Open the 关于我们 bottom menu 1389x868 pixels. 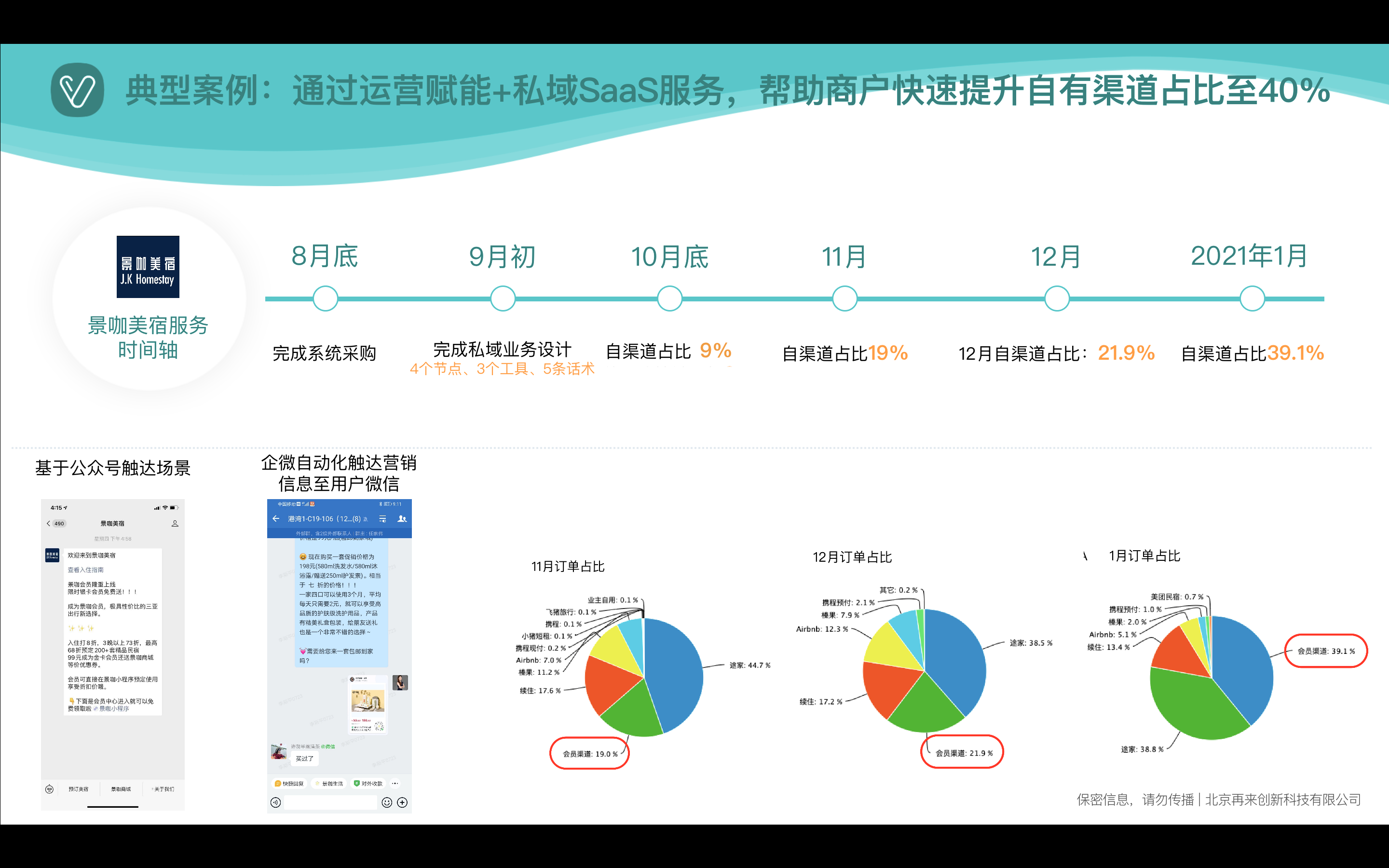point(163,789)
